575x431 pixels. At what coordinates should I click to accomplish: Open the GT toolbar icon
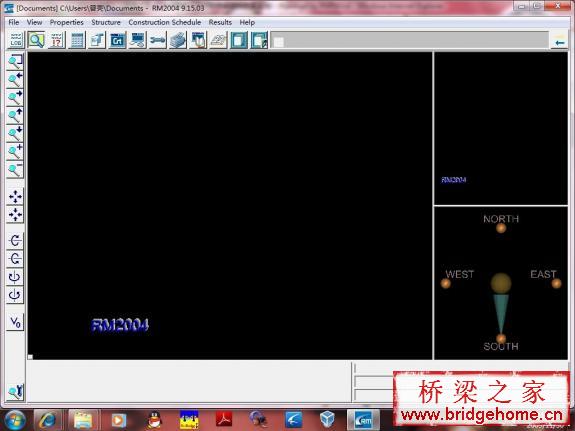[117, 40]
